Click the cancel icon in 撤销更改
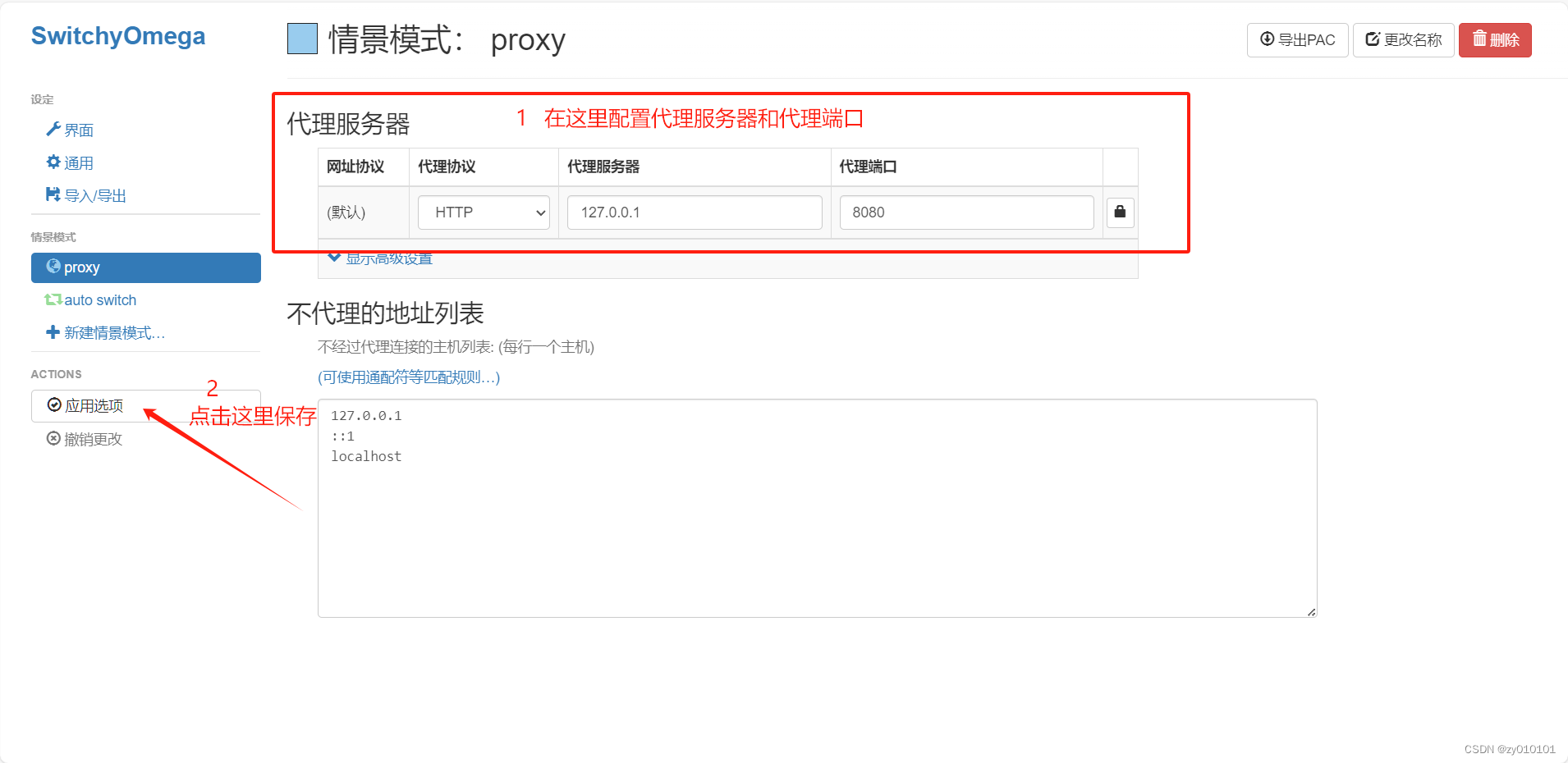This screenshot has height=763, width=1568. point(53,438)
